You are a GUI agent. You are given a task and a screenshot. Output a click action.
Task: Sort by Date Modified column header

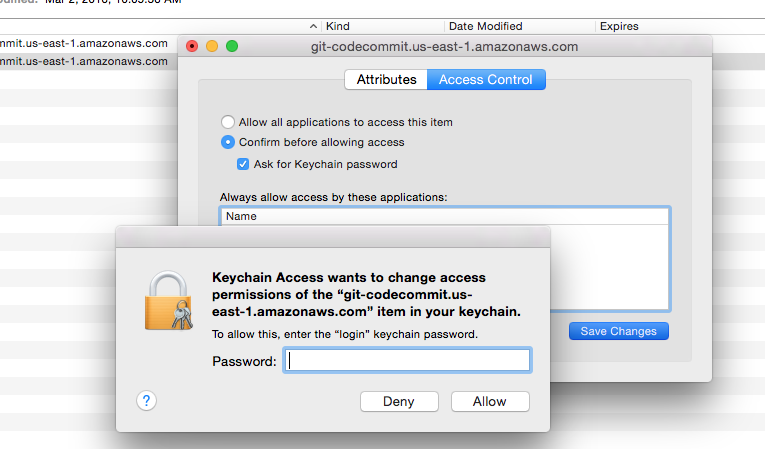click(x=485, y=26)
